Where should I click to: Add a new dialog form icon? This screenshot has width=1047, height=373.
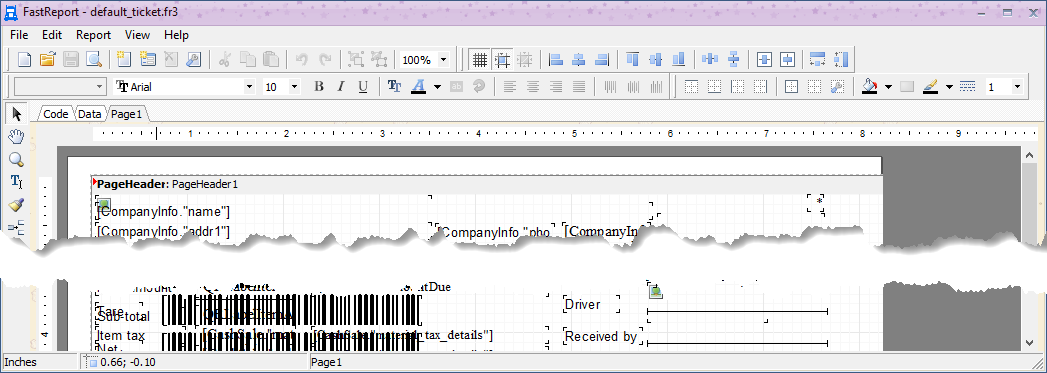pos(147,59)
